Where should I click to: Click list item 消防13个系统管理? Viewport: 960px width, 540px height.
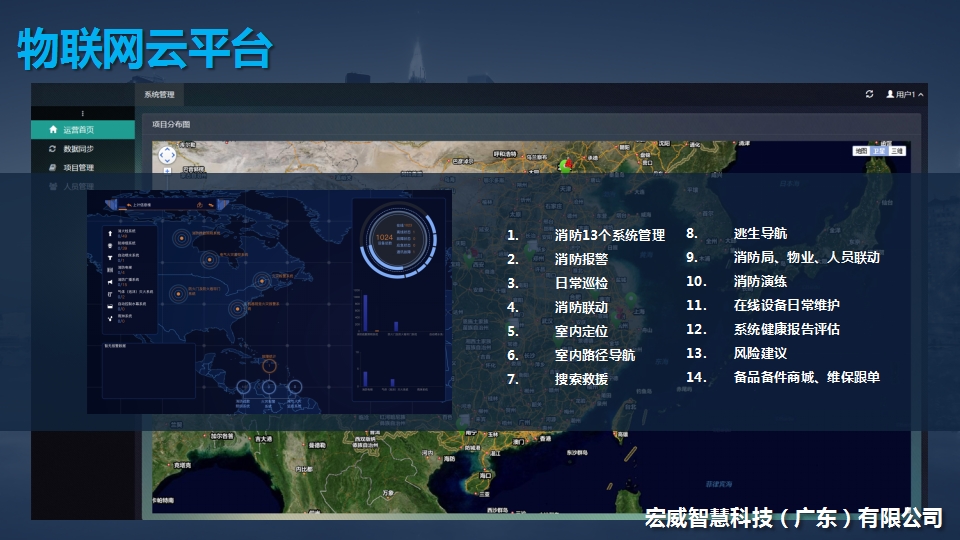(x=610, y=235)
